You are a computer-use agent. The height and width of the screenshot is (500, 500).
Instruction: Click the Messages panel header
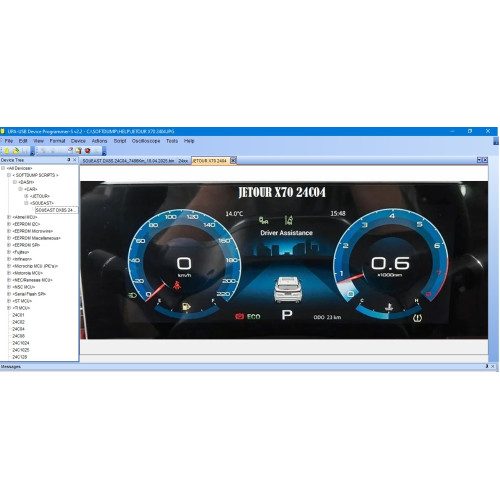[x=249, y=366]
